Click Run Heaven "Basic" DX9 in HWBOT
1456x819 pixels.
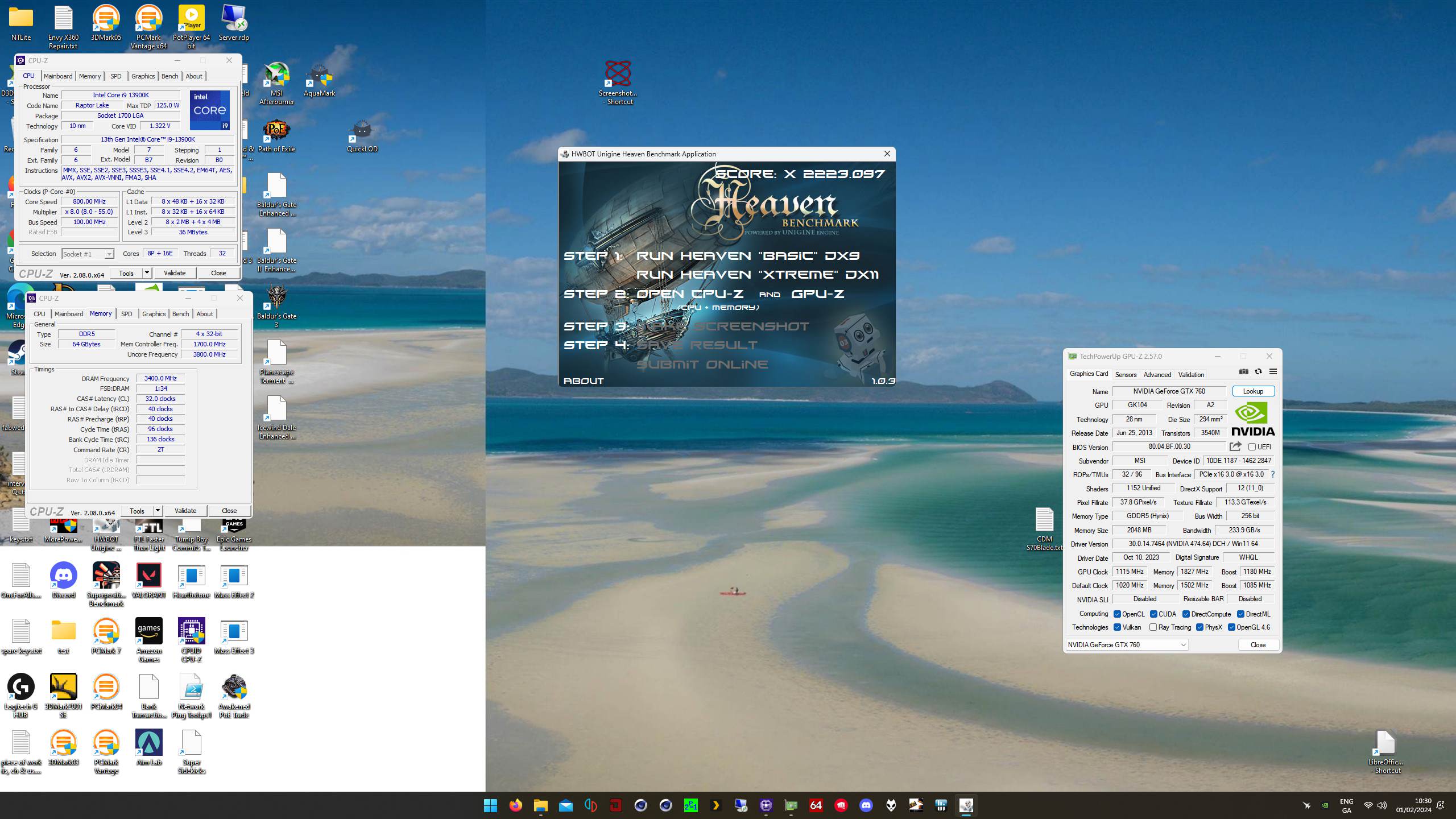(747, 256)
